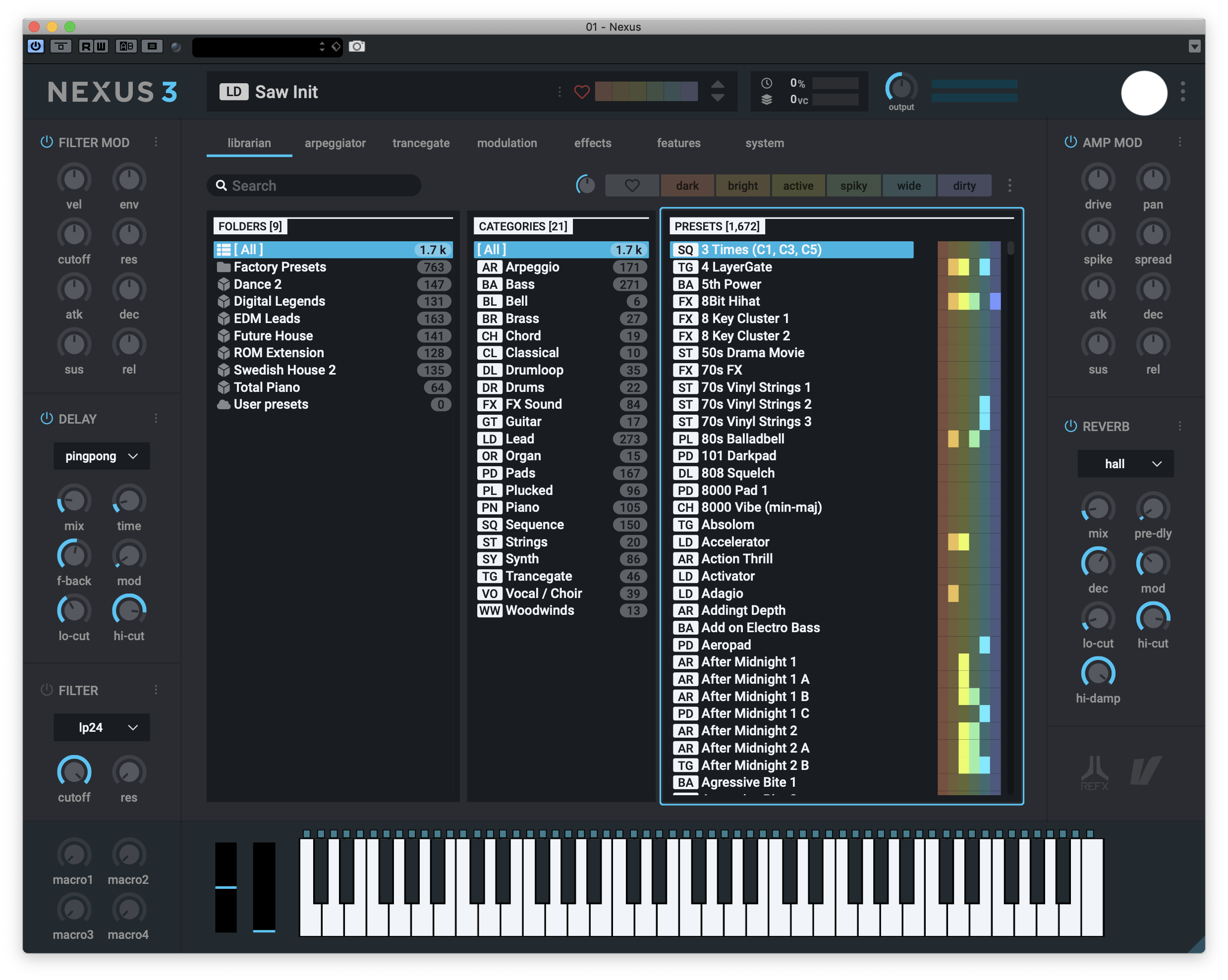Click the preset Search field
Viewport: 1228px width, 980px height.
(313, 186)
